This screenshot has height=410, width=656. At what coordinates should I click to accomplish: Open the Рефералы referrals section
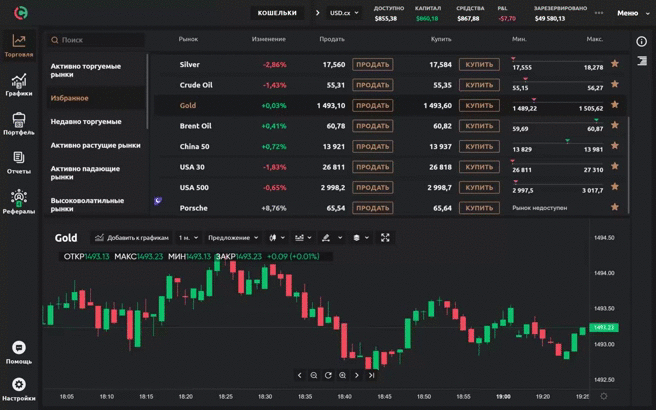pyautogui.click(x=18, y=202)
